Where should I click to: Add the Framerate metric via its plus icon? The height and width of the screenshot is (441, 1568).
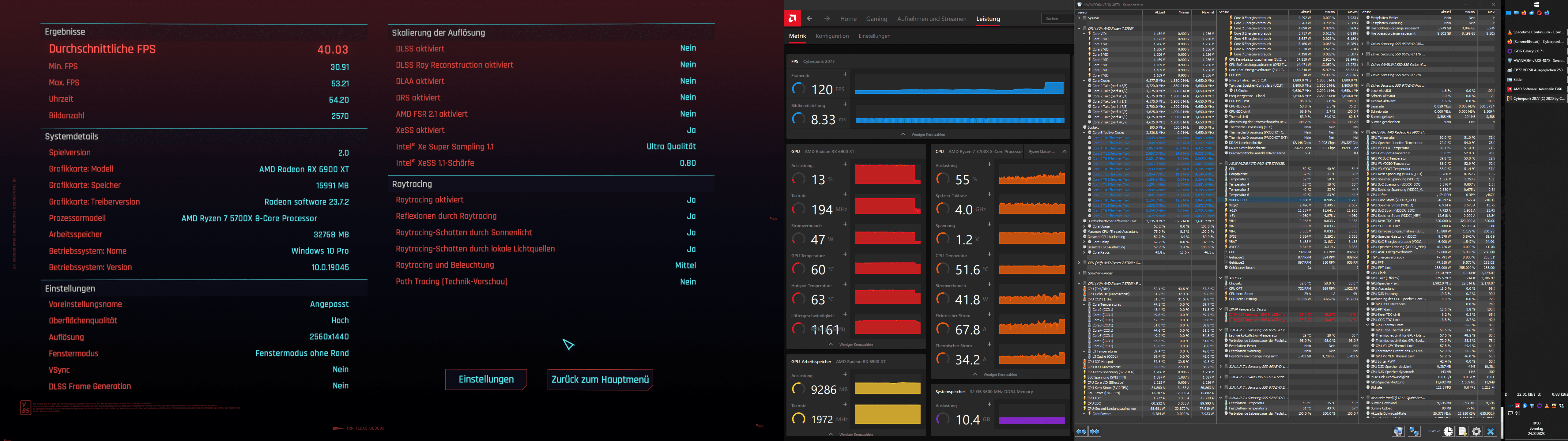(846, 74)
